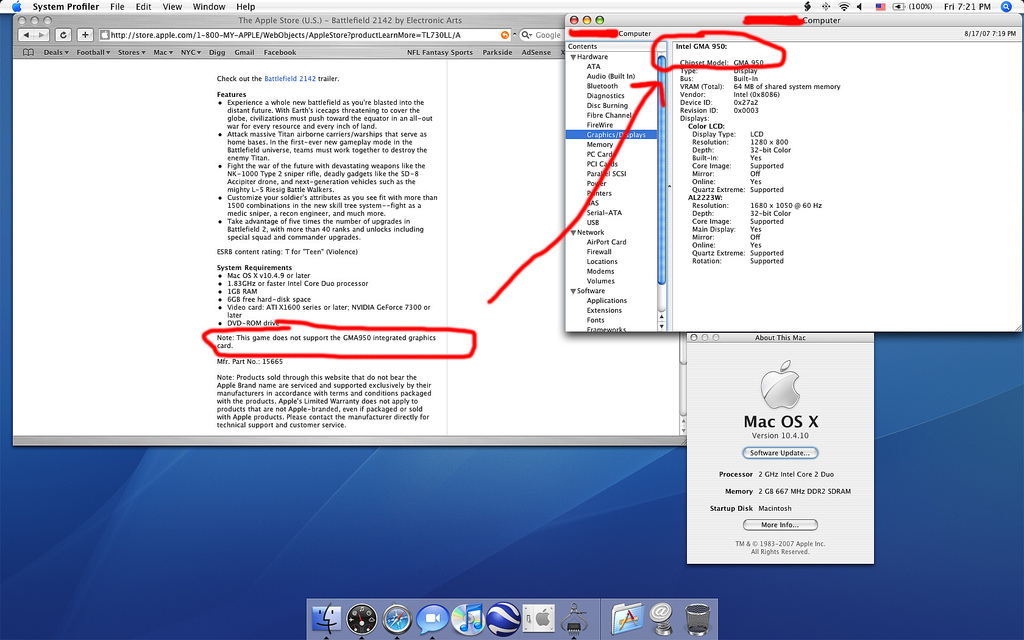Collapse the Software section triangle

573,291
